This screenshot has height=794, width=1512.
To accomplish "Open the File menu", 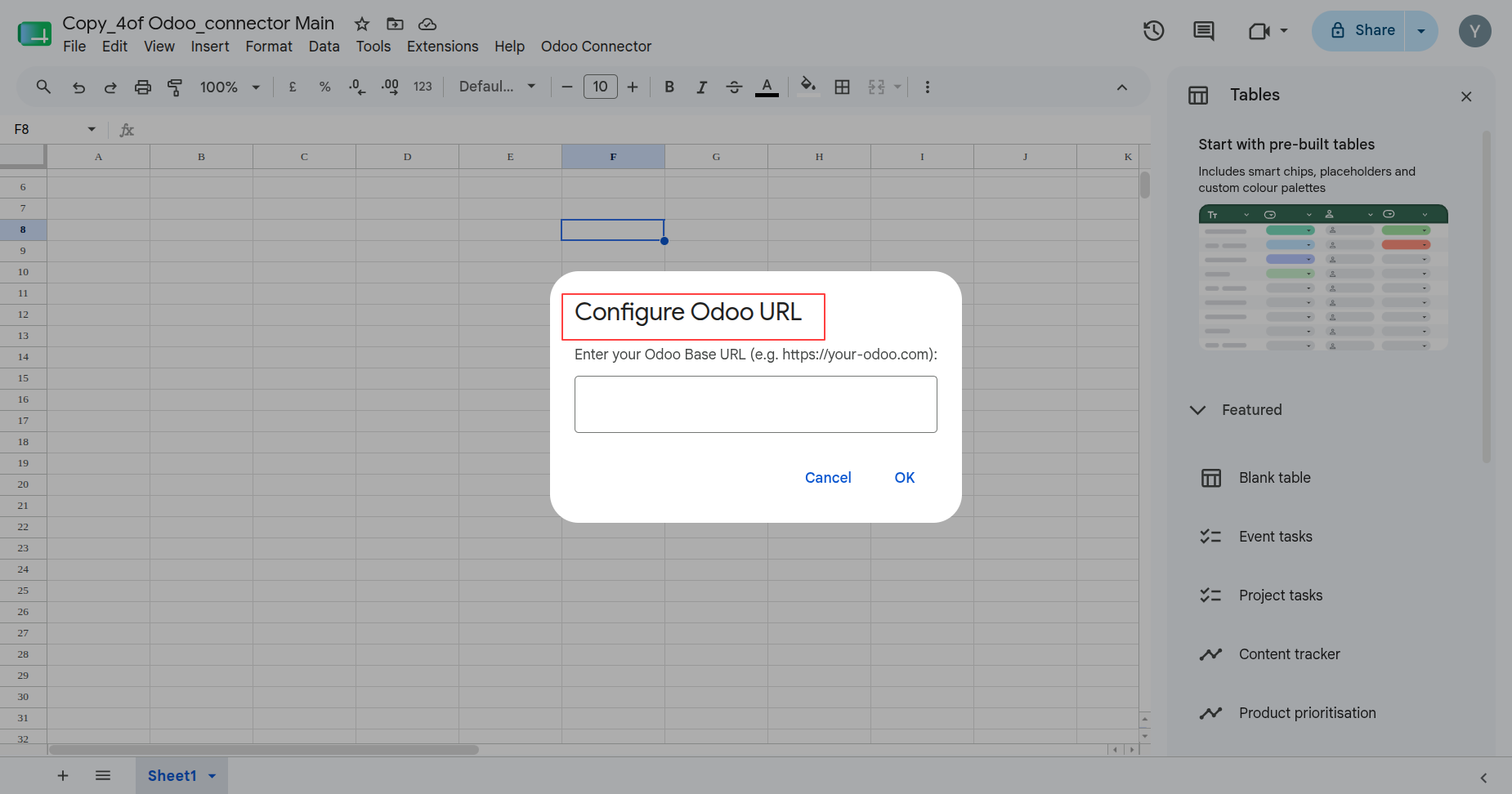I will click(x=74, y=47).
